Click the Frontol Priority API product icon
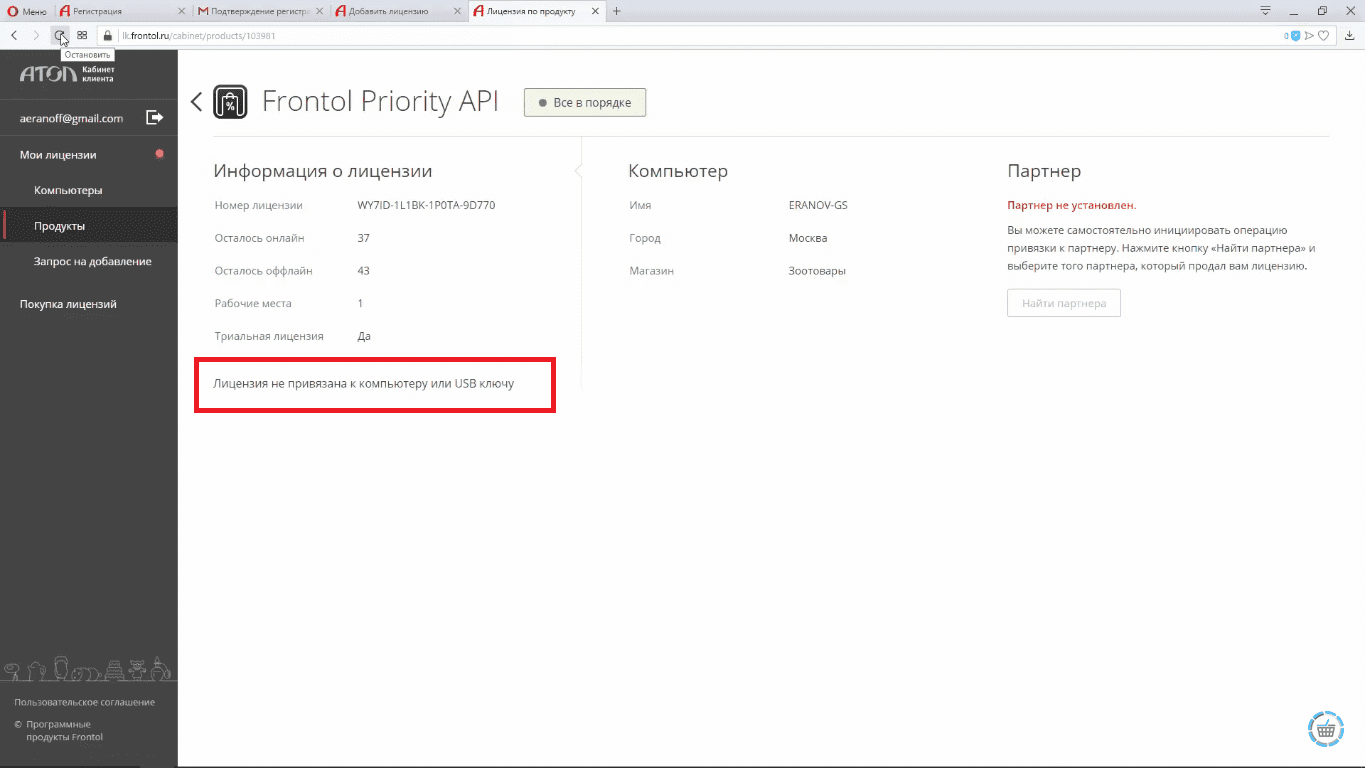 [231, 102]
